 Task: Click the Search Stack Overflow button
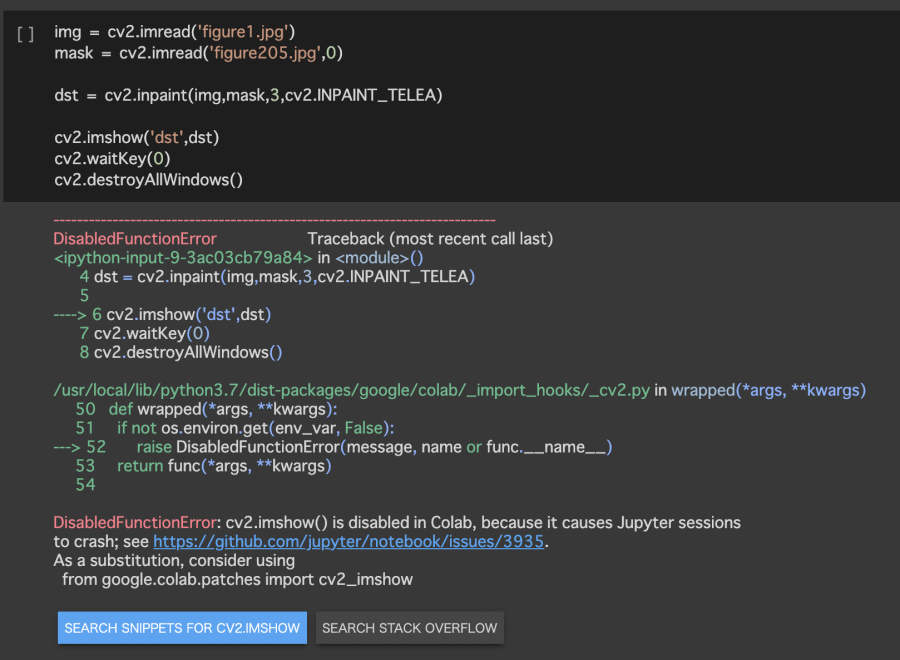click(x=410, y=628)
